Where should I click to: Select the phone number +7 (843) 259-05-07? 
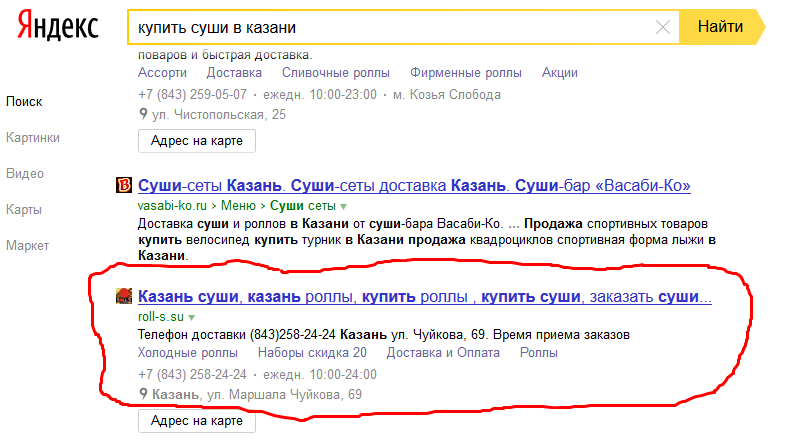click(192, 95)
